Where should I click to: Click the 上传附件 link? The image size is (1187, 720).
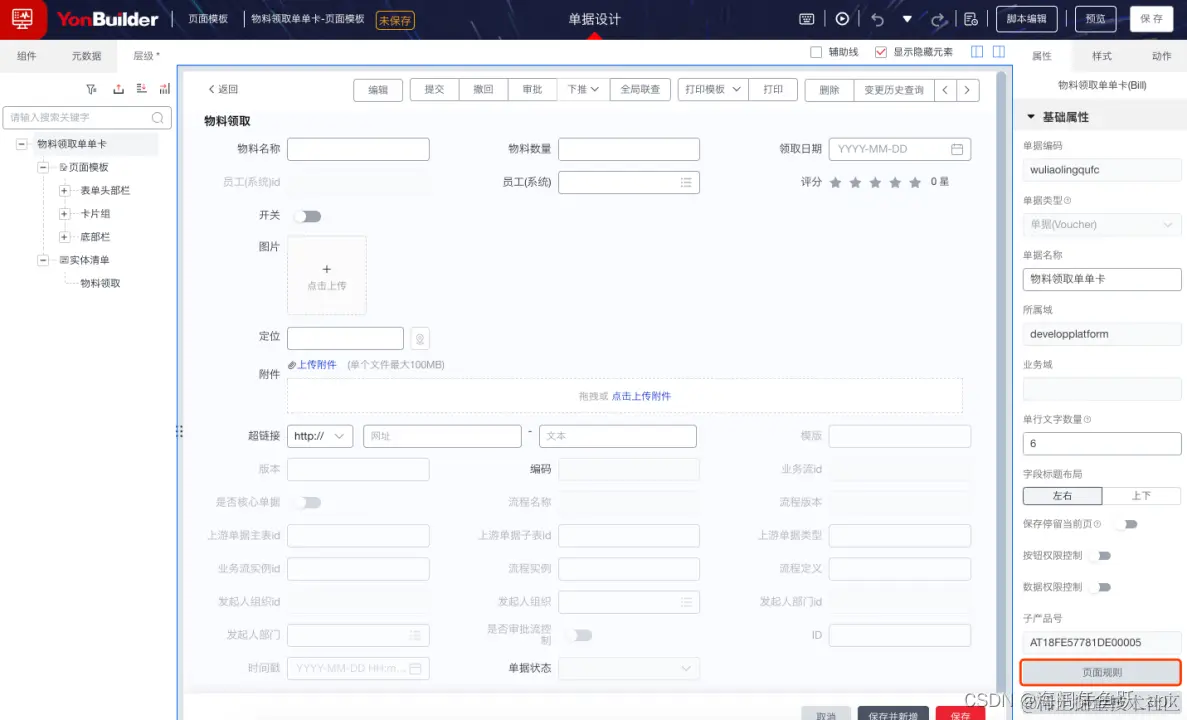(x=316, y=365)
